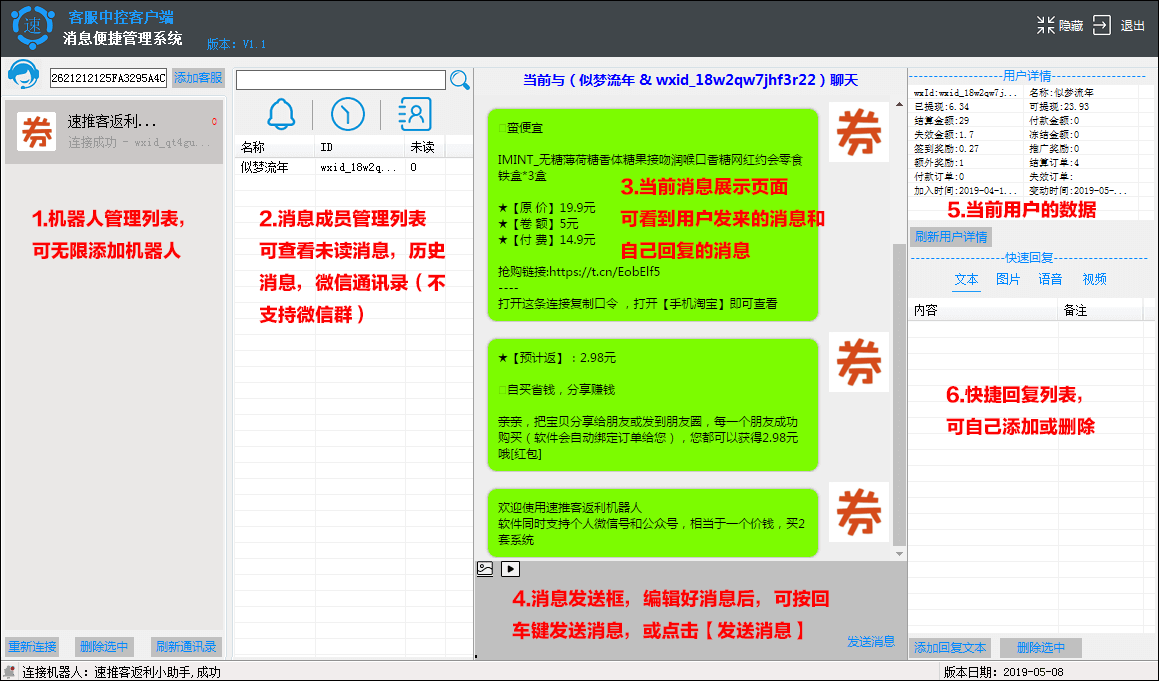Open WeChat contacts via the address book icon

click(413, 113)
